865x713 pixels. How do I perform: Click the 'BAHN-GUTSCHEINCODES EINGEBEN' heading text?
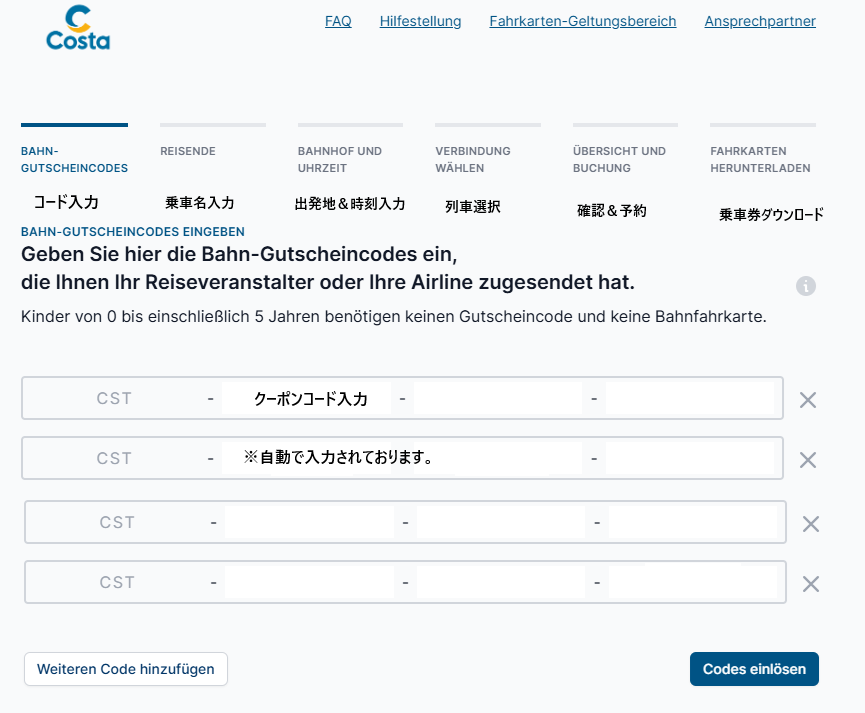(133, 232)
